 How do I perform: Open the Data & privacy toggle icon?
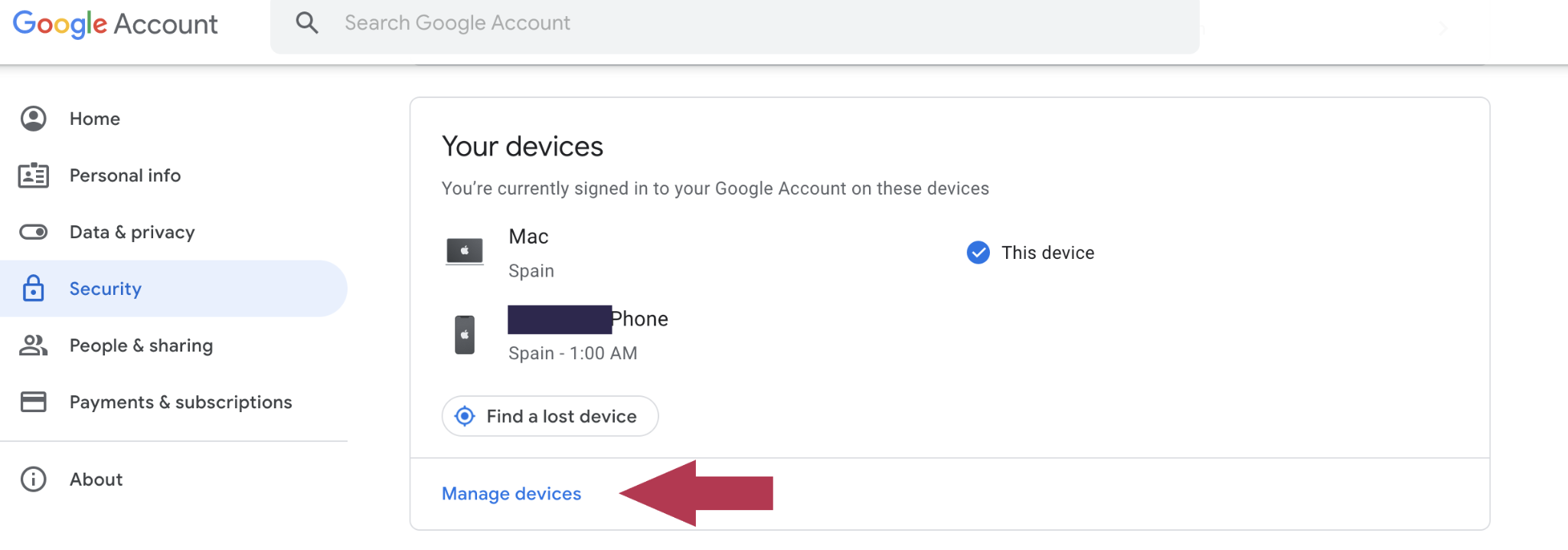(x=33, y=231)
